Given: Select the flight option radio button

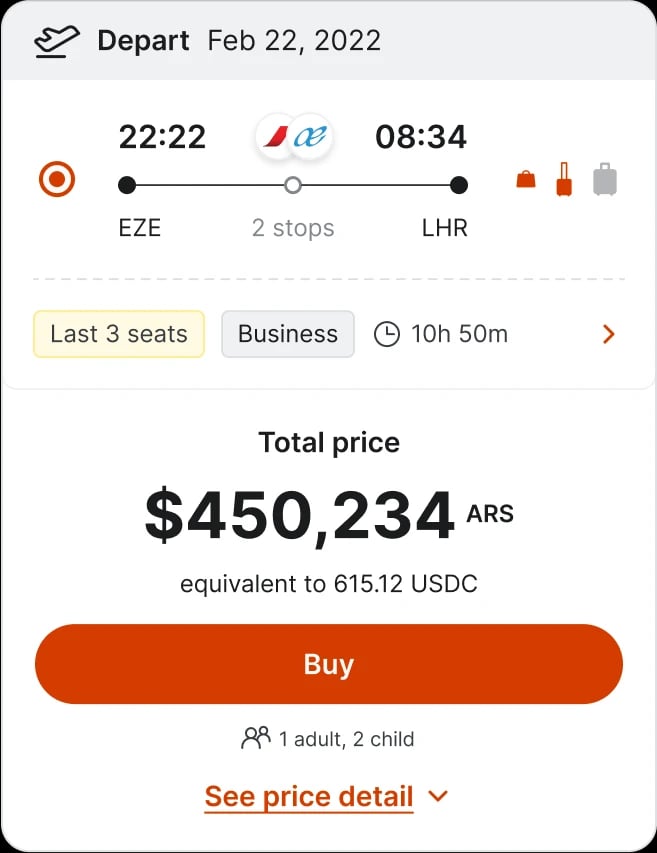Looking at the screenshot, I should pyautogui.click(x=56, y=180).
